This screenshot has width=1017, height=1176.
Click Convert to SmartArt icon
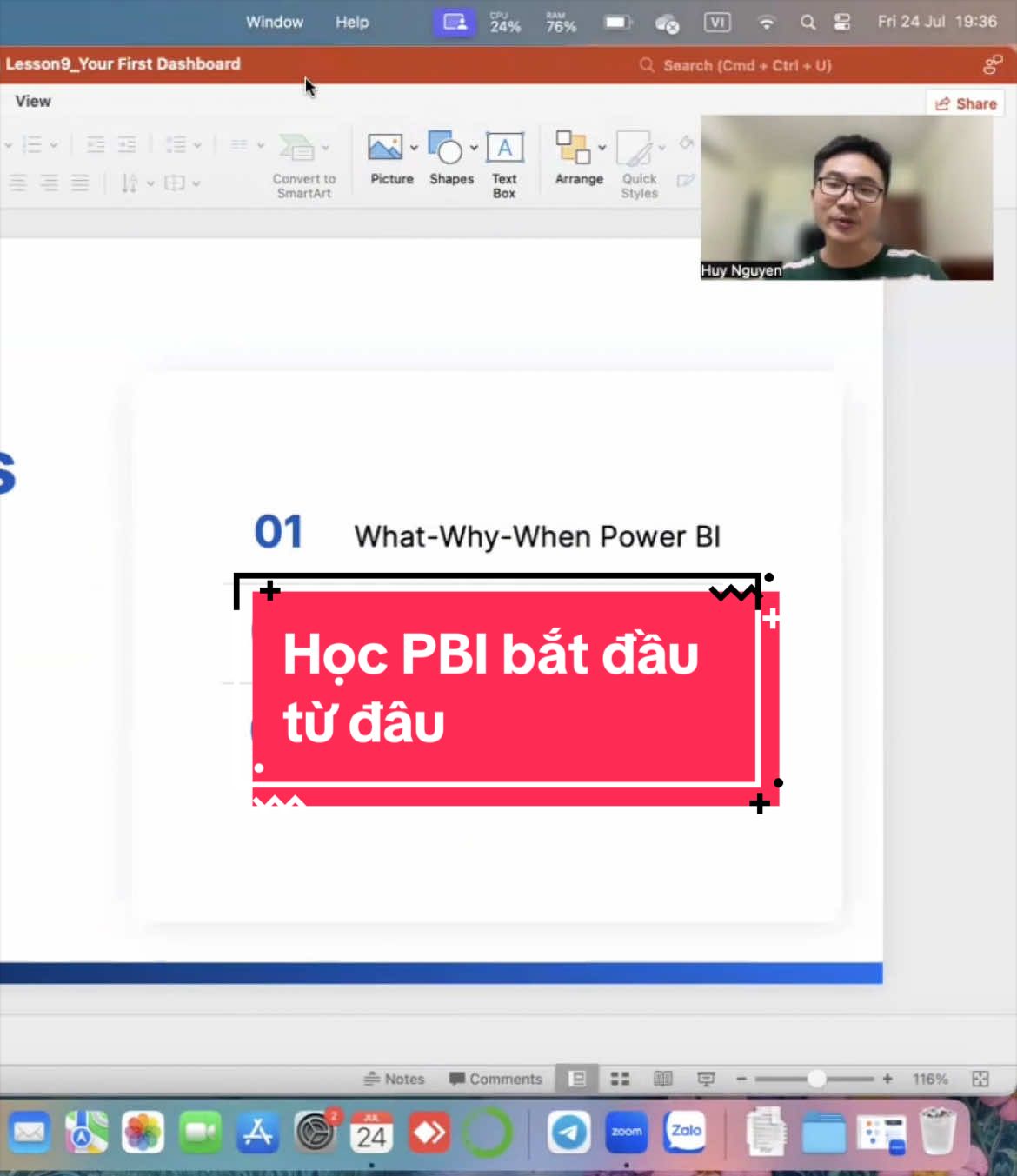[296, 147]
